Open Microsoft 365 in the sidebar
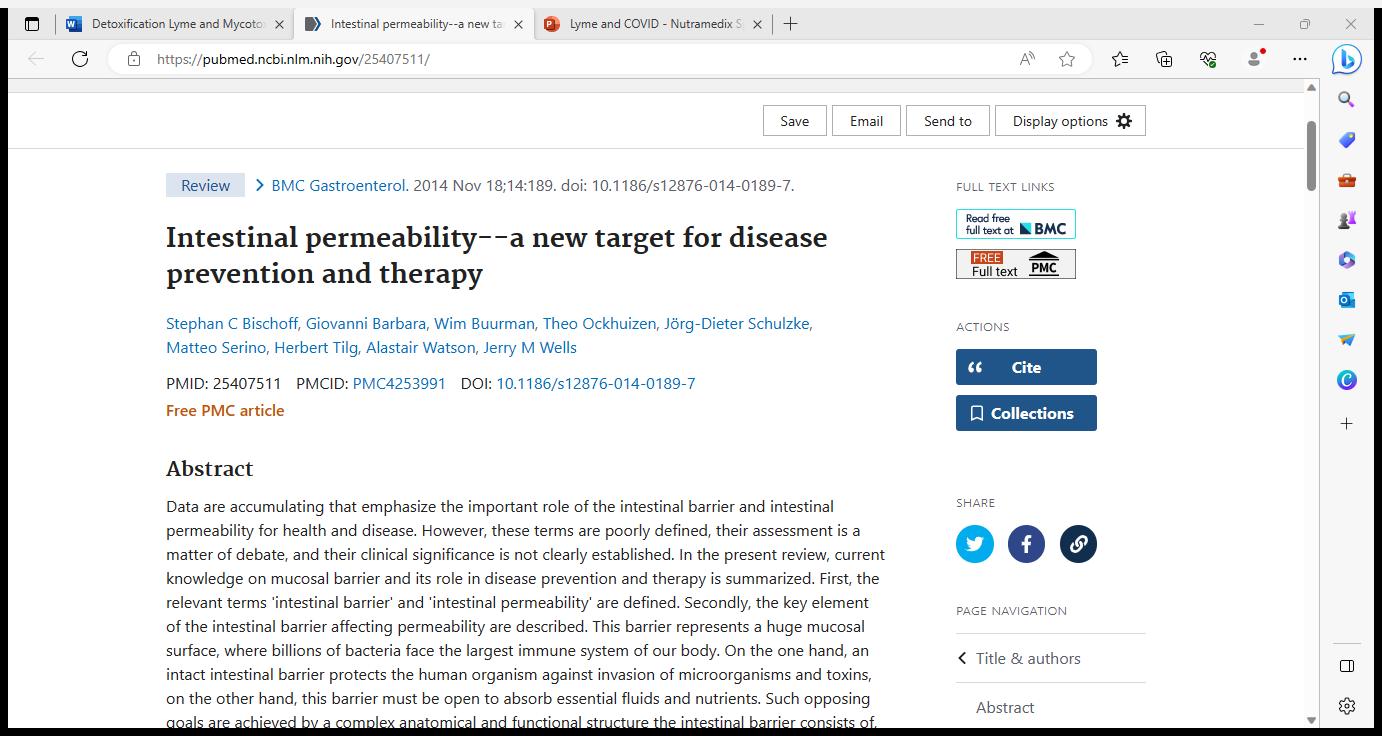The width and height of the screenshot is (1382, 736). [1347, 260]
